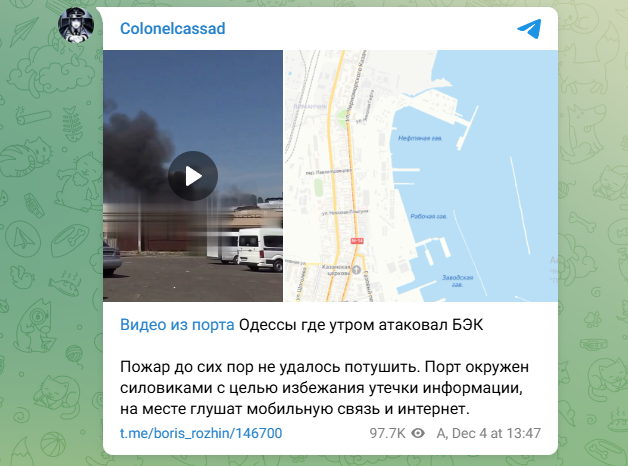Image resolution: width=628 pixels, height=466 pixels.
Task: Click the 'Нефтяная гав.' map label
Action: tap(420, 138)
